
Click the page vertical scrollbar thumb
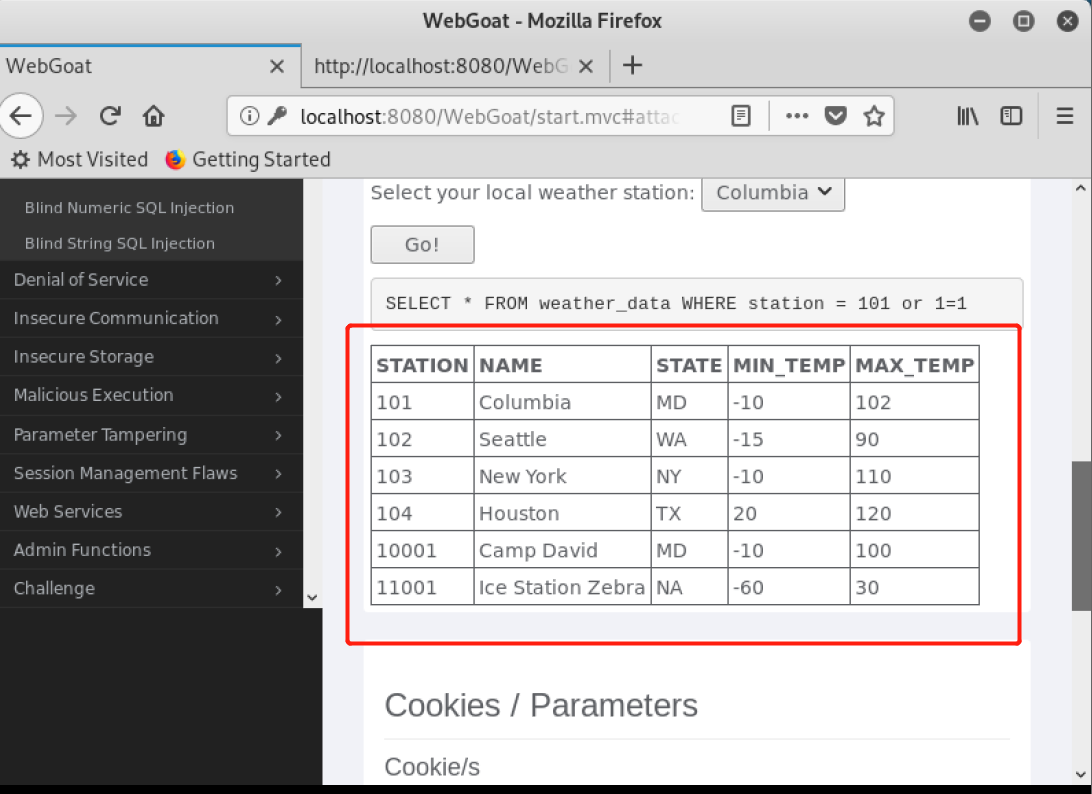coord(1082,536)
